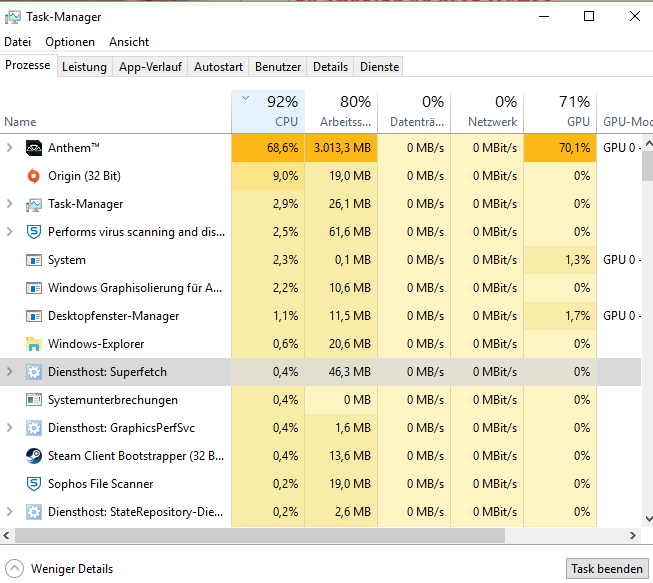
Task: Click the Windows-Explorer folder icon
Action: pos(32,344)
